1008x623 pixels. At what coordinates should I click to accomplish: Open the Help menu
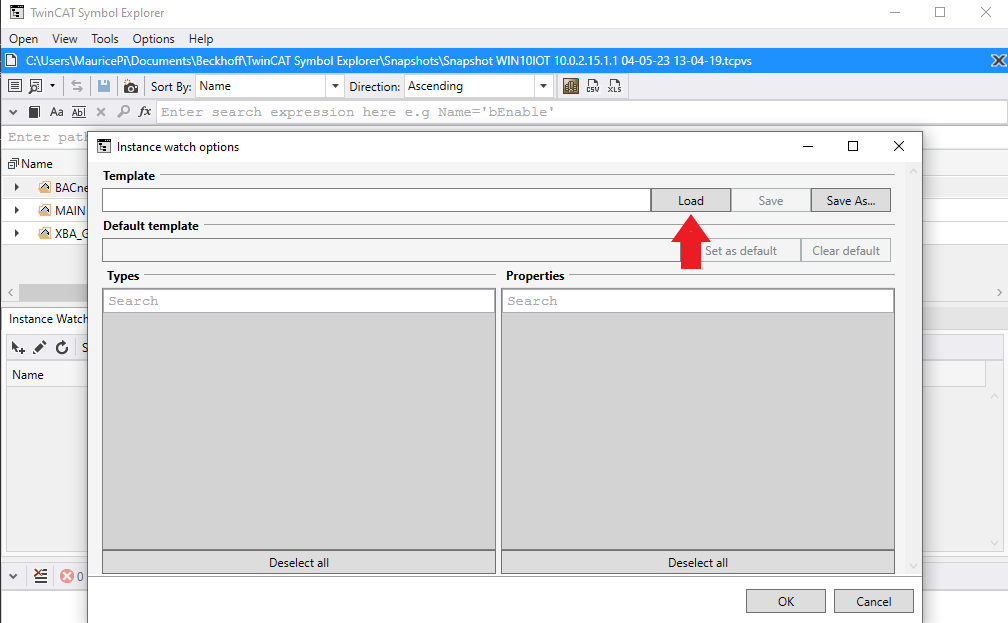(x=201, y=39)
